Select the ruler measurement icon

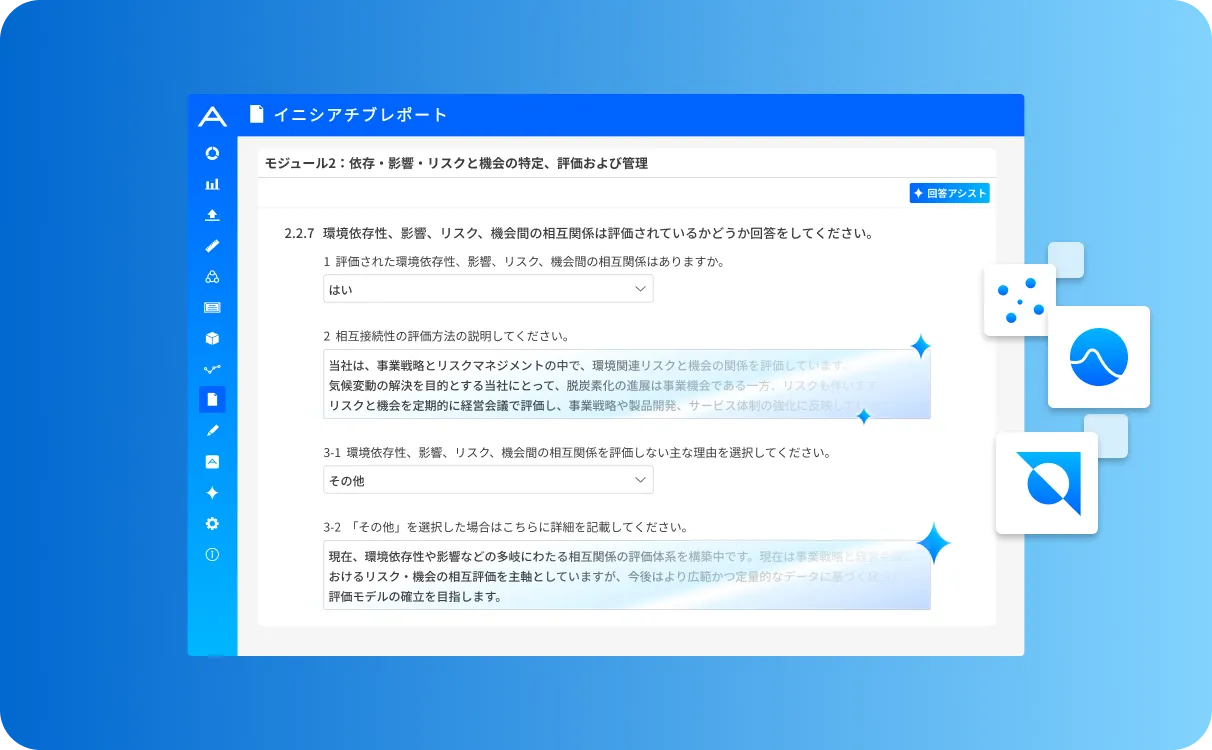pos(212,246)
